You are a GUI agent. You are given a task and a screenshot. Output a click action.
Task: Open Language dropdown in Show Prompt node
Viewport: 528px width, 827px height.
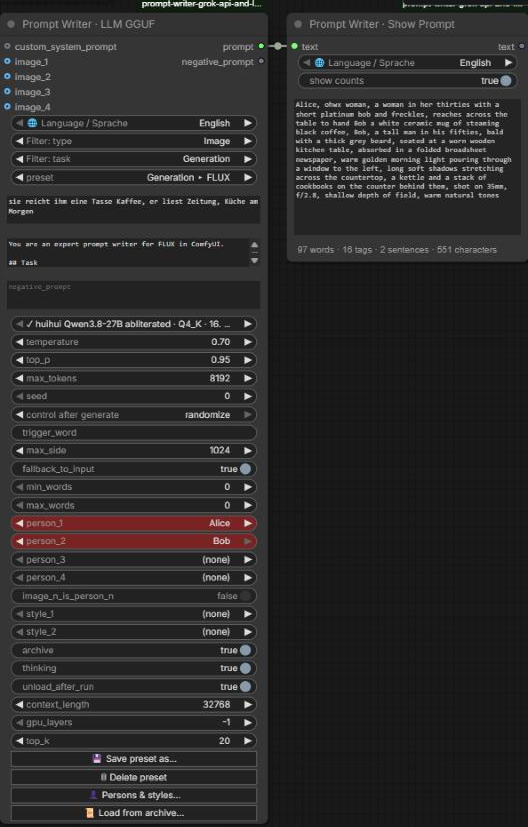[407, 63]
